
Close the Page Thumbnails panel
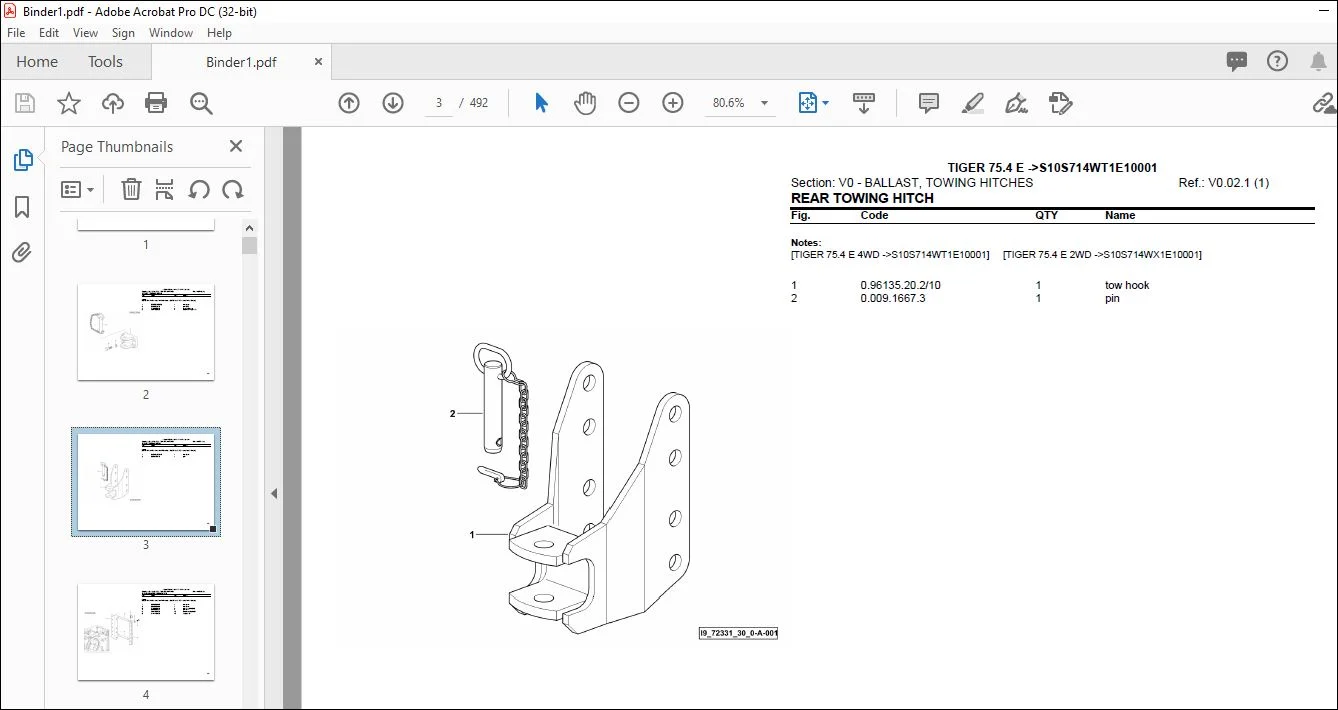coord(236,146)
